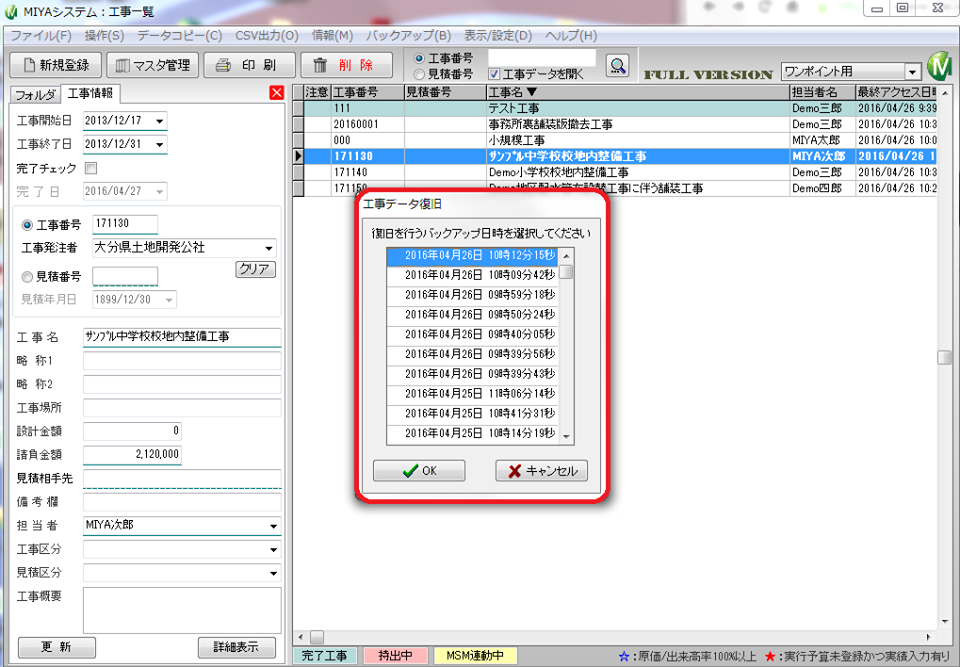This screenshot has height=667, width=960.
Task: Select 工事番号 radio in the info panel
Action: tap(27, 225)
